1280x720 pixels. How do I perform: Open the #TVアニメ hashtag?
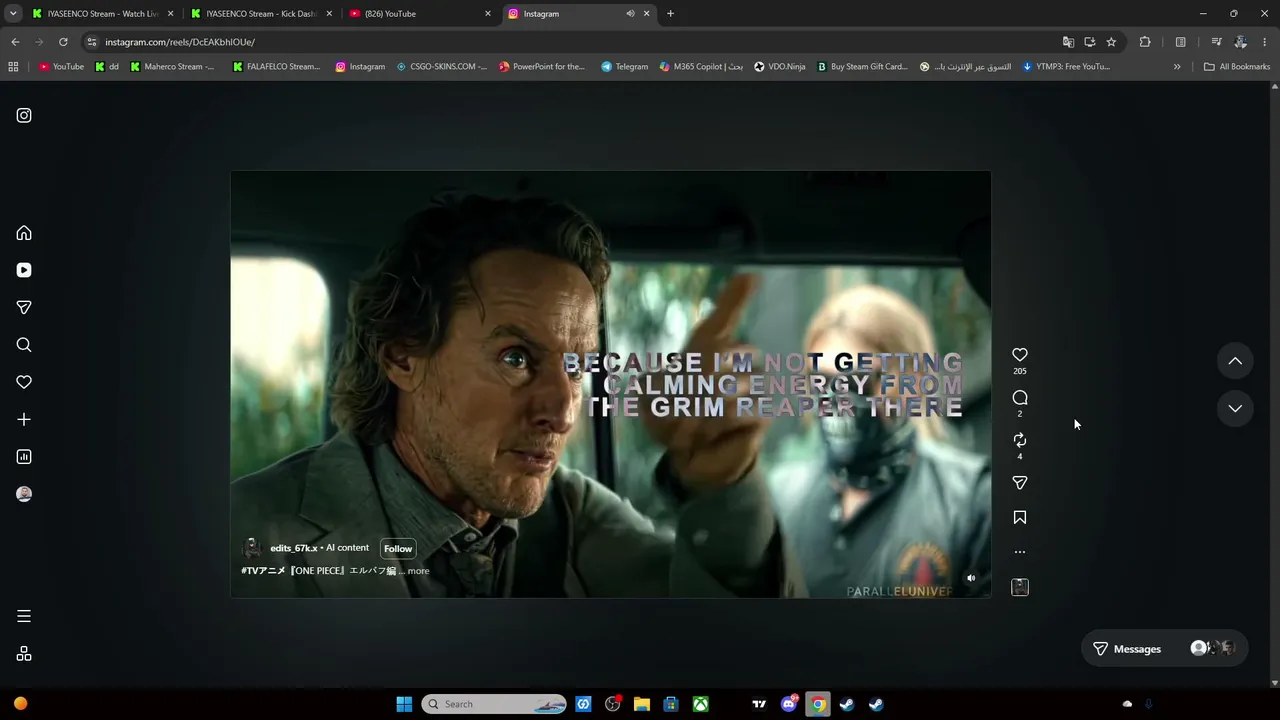click(263, 571)
